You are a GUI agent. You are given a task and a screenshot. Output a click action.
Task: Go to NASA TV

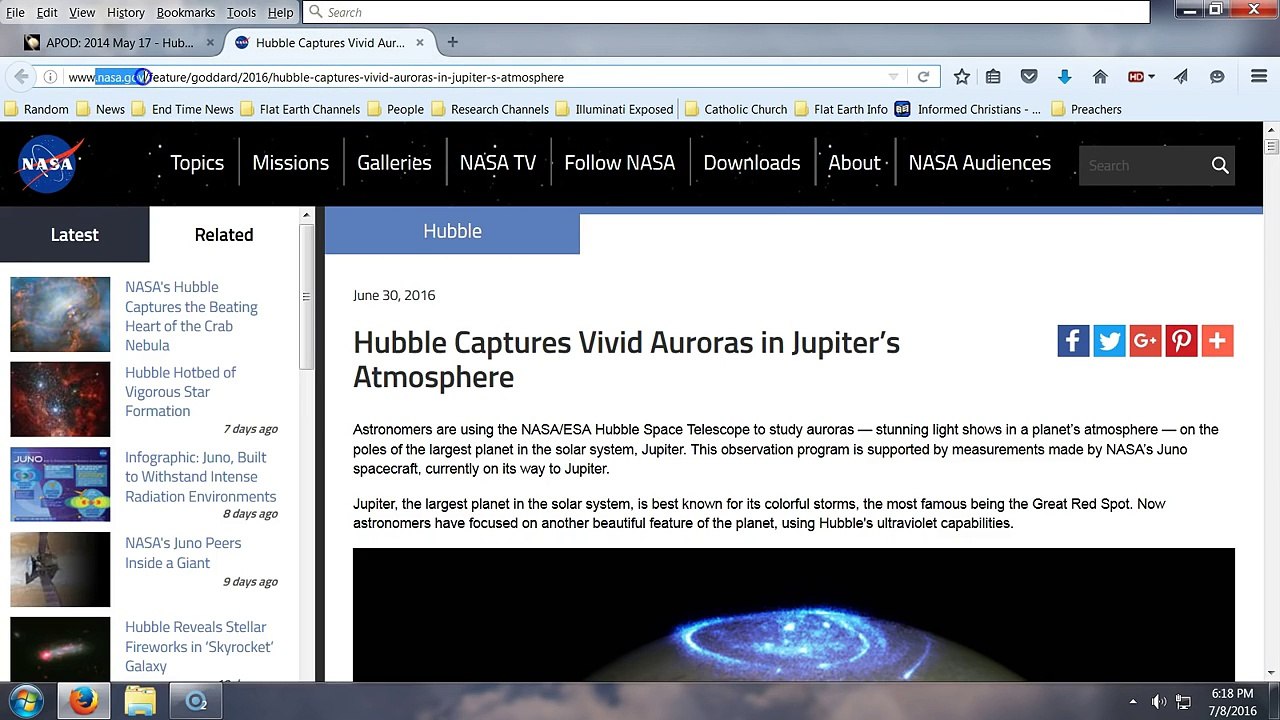tap(498, 163)
